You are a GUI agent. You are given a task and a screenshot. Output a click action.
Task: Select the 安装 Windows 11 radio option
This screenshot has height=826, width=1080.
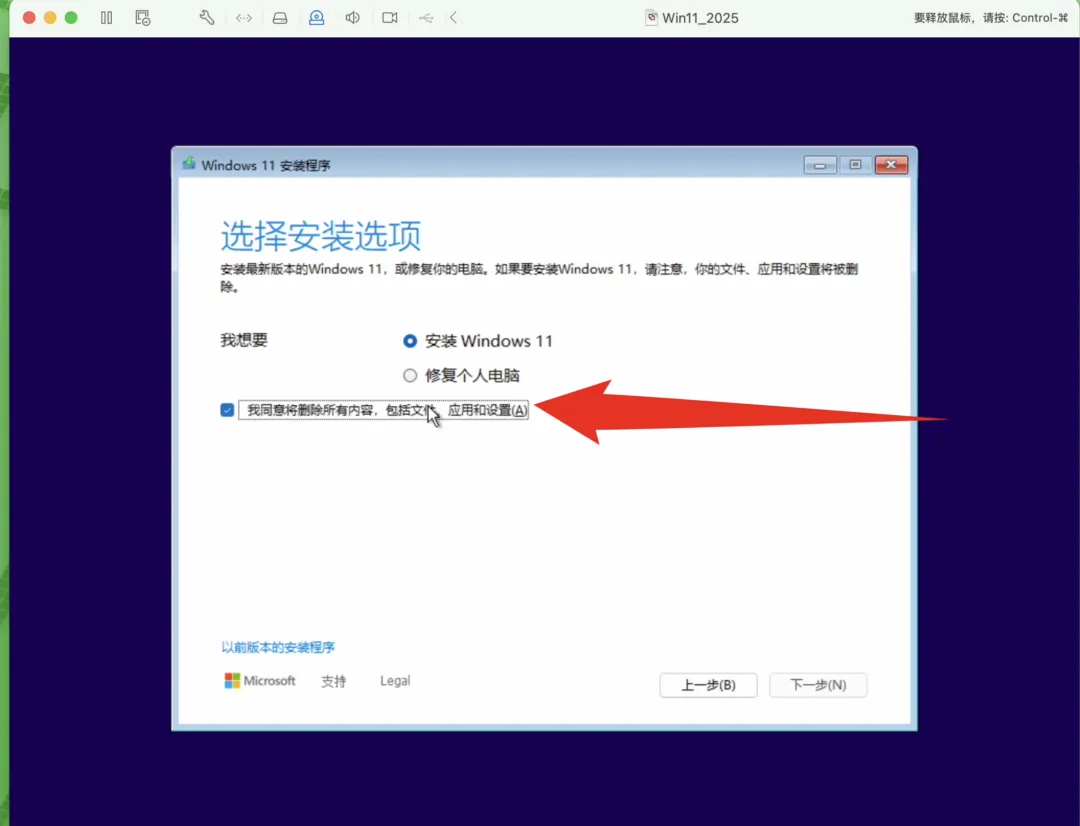(410, 341)
